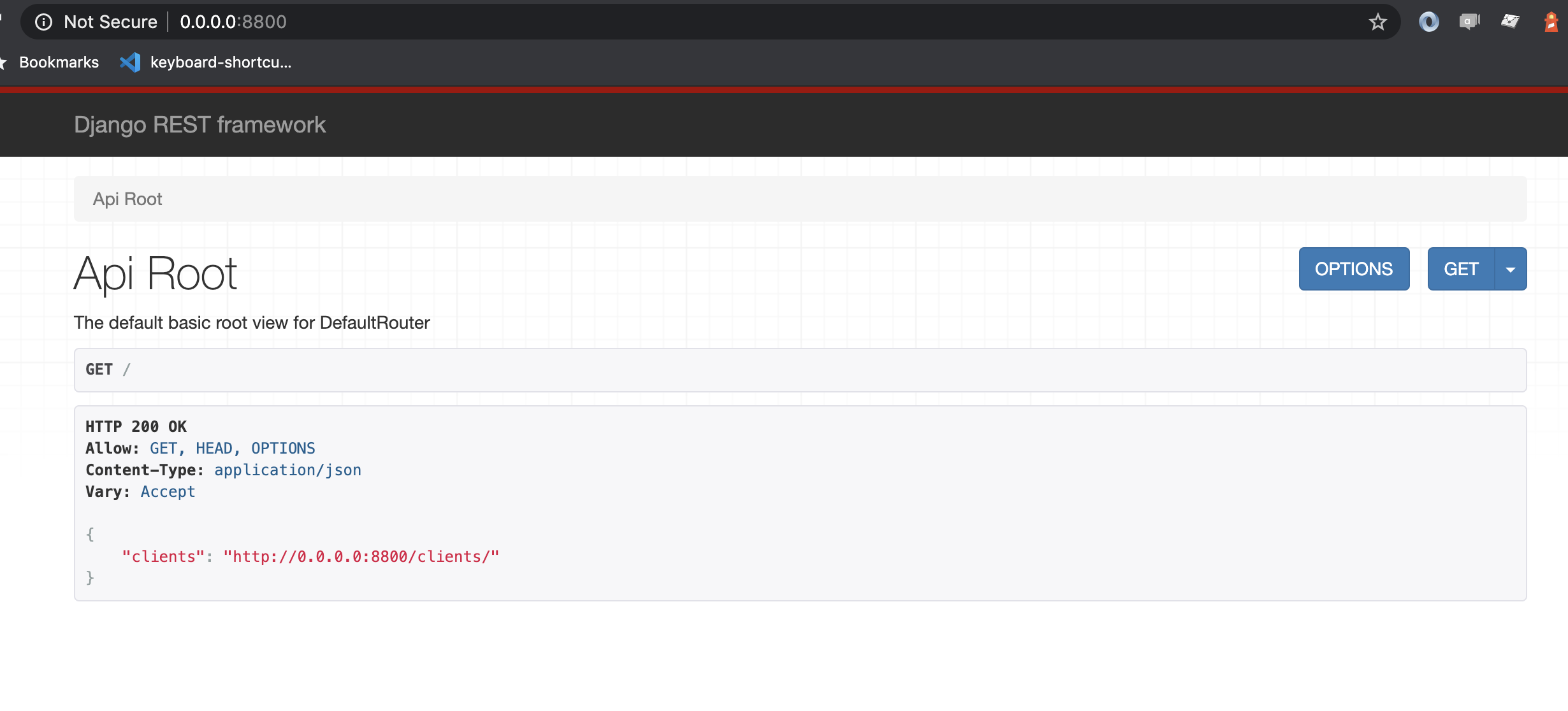The image size is (1568, 711).
Task: Expand the GET format dropdown caret
Action: click(1510, 269)
